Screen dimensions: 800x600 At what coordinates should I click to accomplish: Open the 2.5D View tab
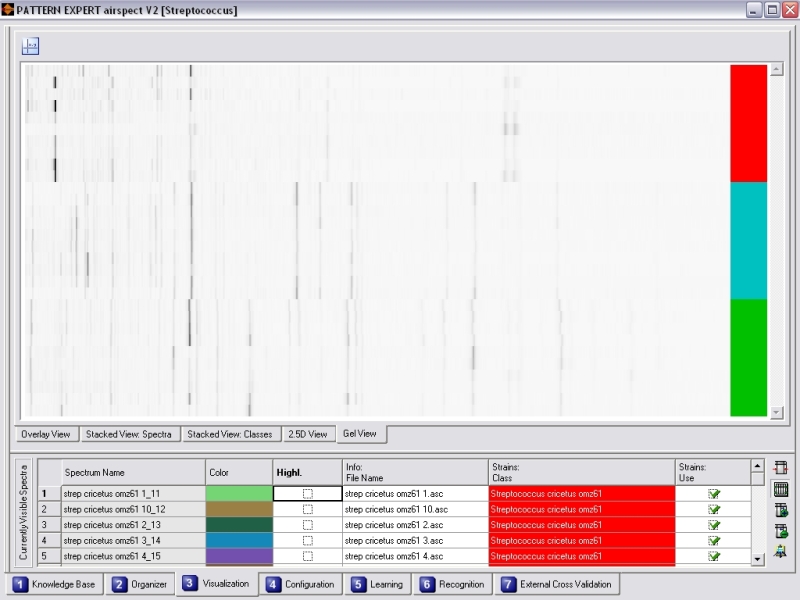307,435
